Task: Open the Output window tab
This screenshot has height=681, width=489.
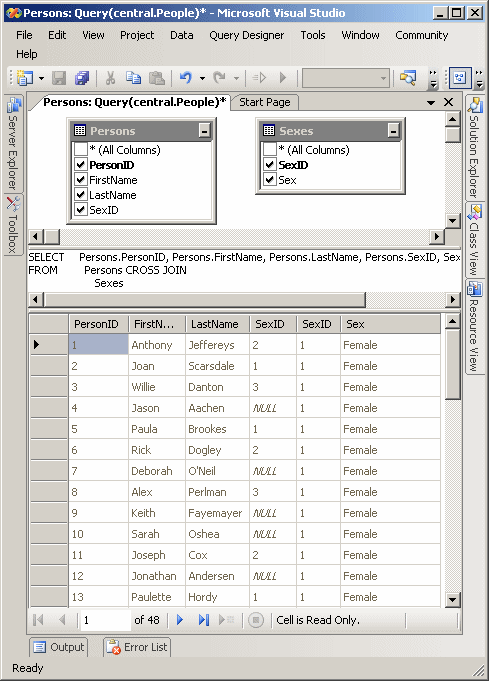Action: click(59, 647)
